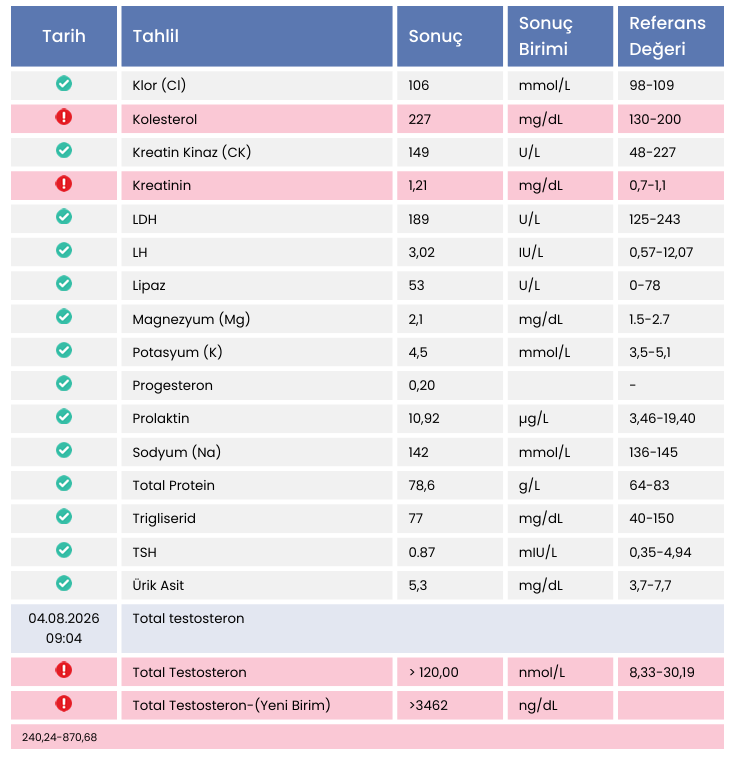
Task: Select the Potasyum (K) test name
Action: pos(177,352)
